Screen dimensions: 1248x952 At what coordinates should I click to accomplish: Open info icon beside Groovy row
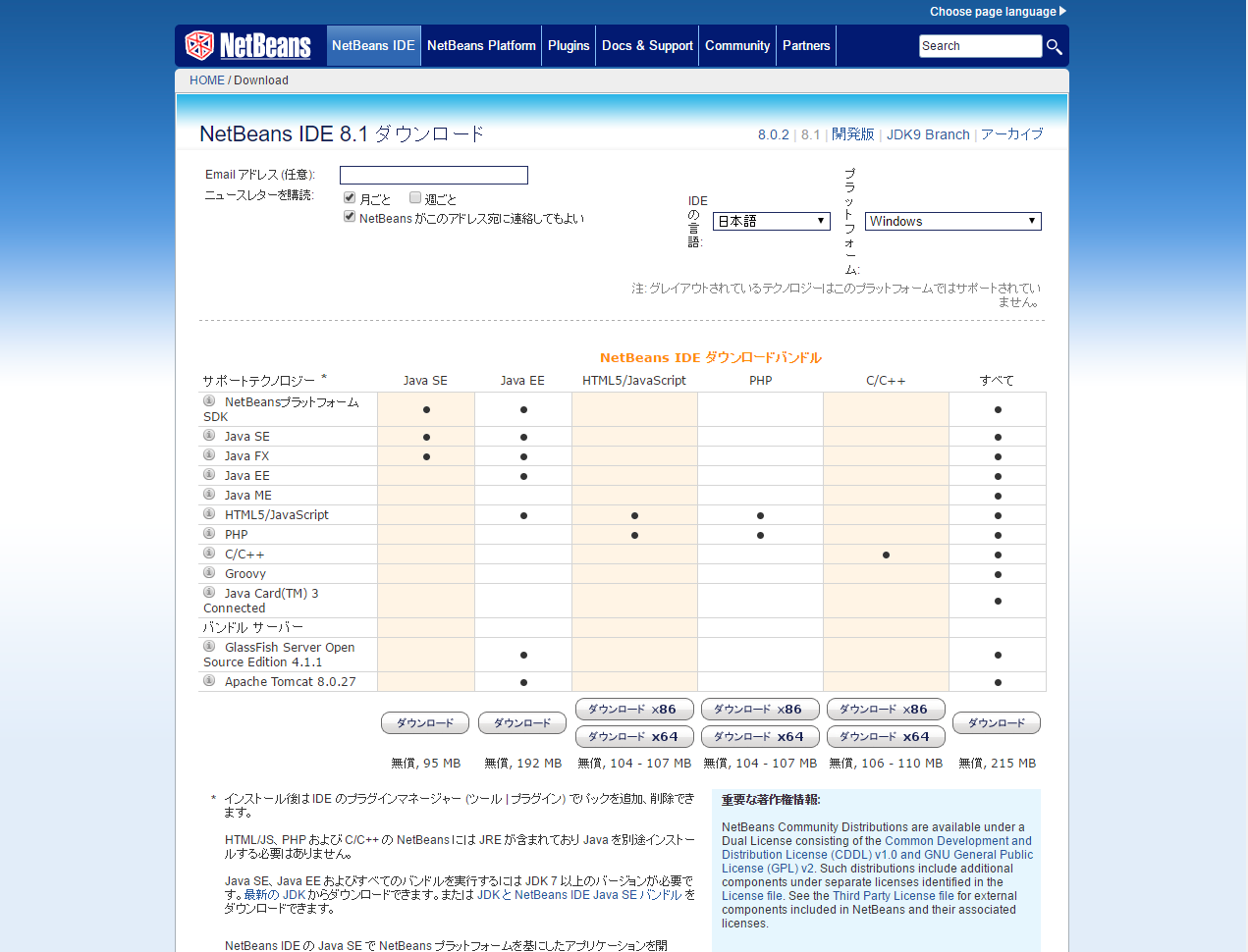(x=209, y=572)
